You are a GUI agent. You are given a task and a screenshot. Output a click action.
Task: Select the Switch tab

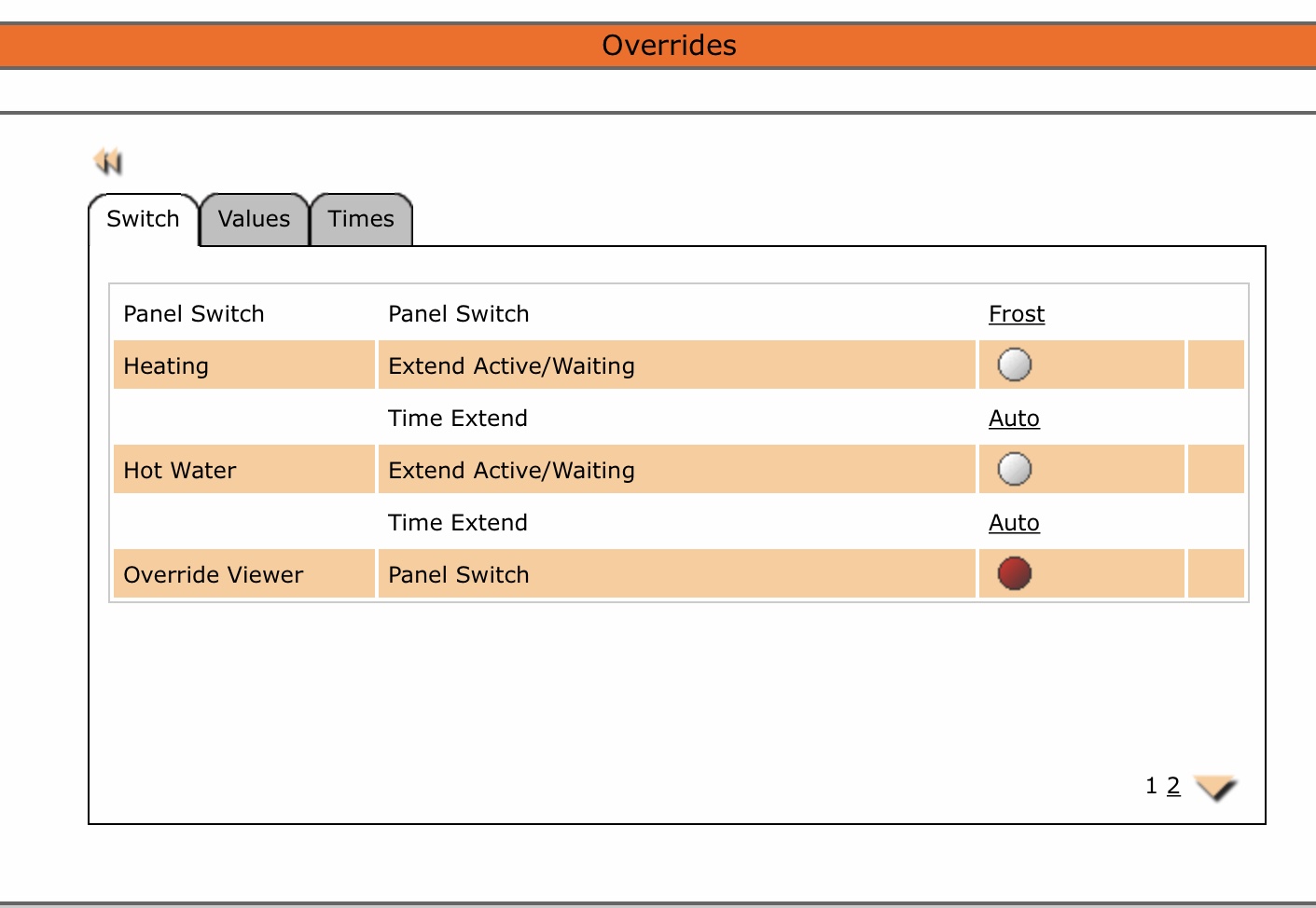143,219
